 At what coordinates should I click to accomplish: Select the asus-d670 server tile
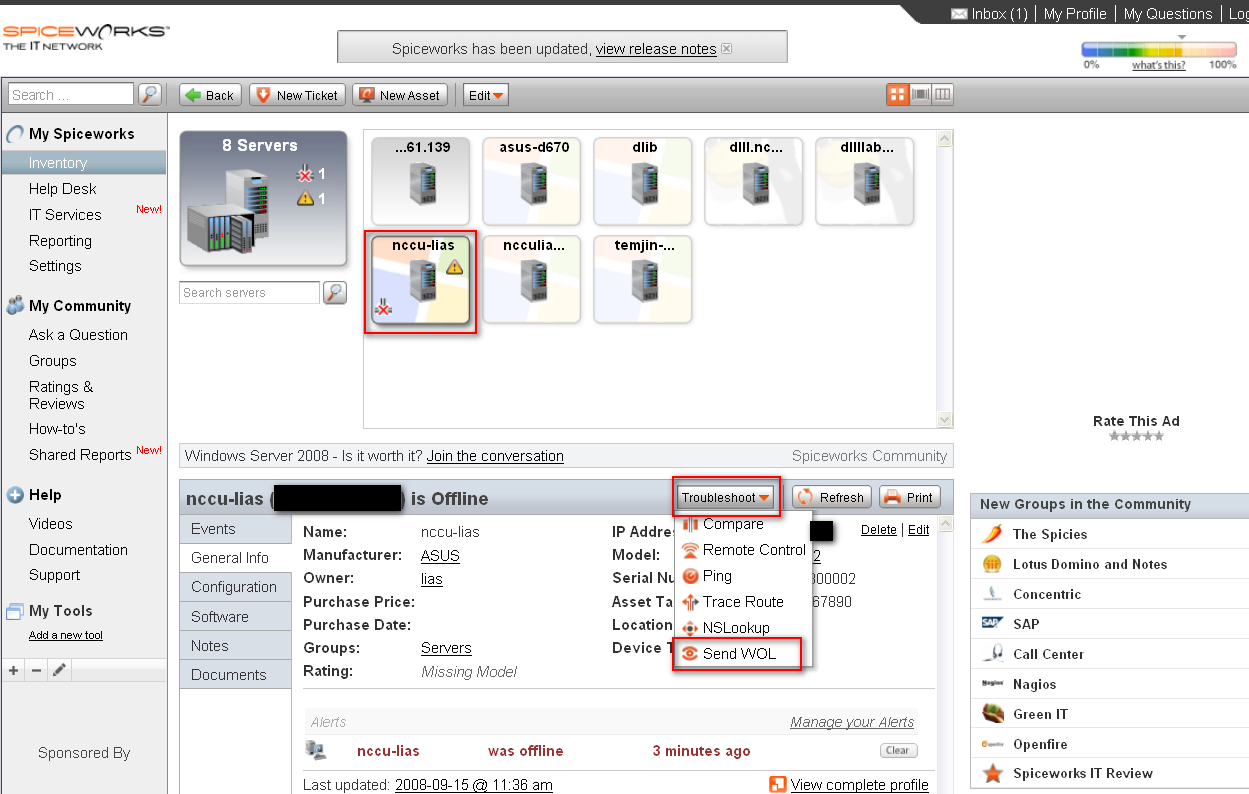pos(533,181)
